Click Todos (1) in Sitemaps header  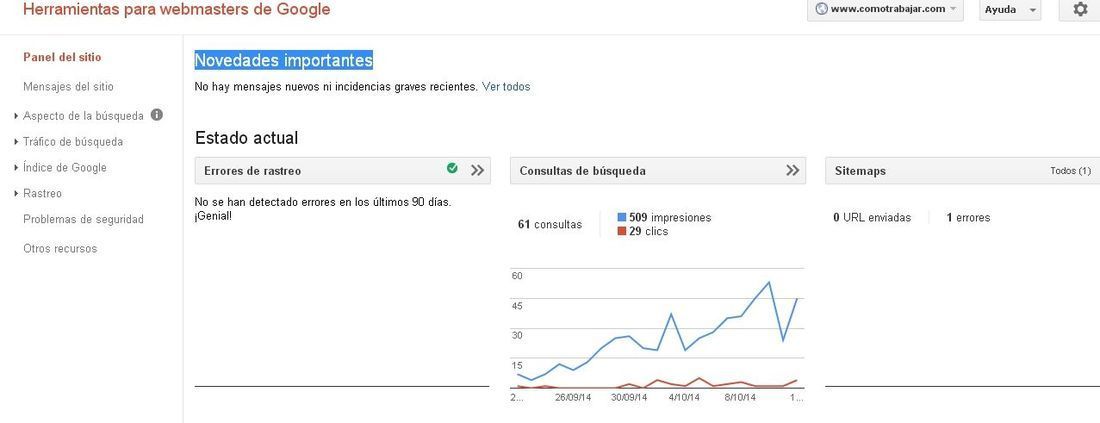point(1071,170)
